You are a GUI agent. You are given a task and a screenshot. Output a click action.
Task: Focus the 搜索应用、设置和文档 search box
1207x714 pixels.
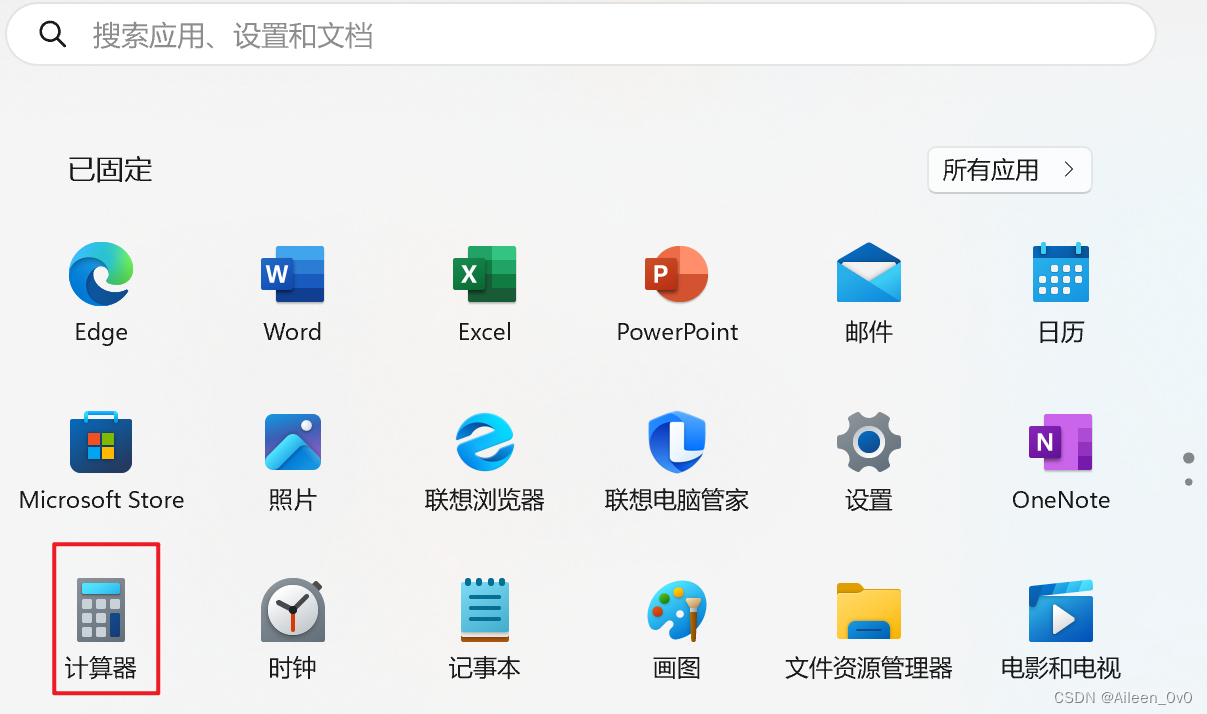pyautogui.click(x=581, y=36)
